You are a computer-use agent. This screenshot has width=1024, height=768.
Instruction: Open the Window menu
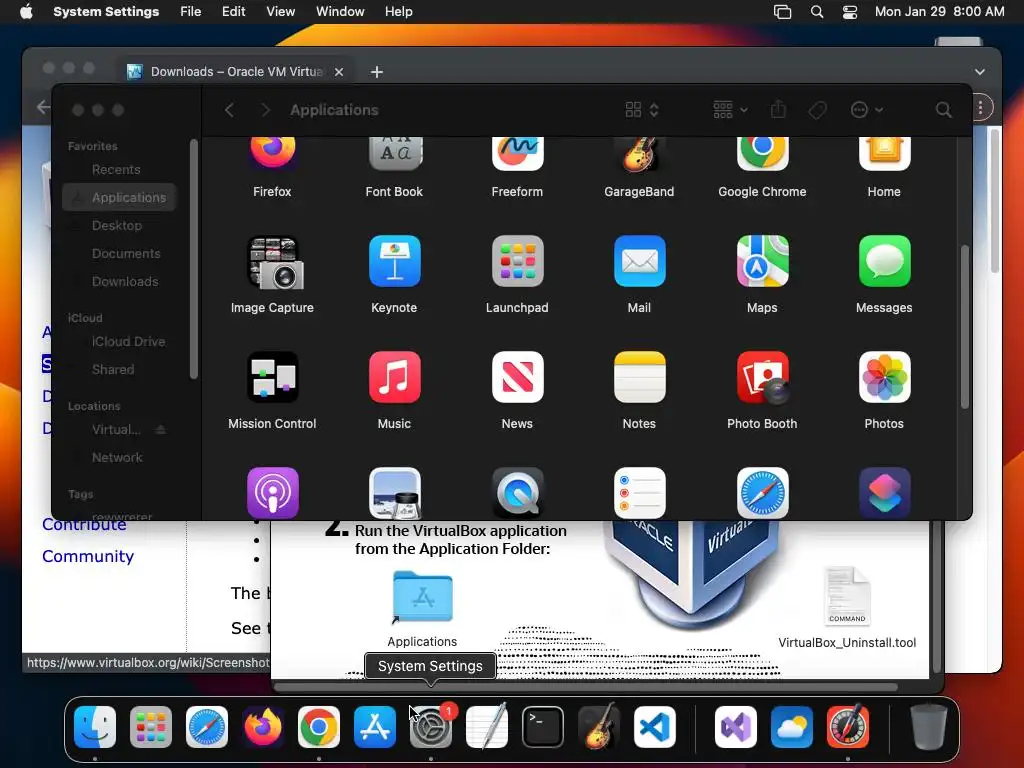coord(340,12)
